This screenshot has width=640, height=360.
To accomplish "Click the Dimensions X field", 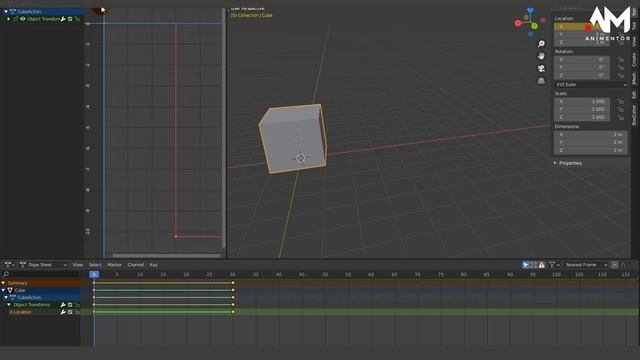I will (x=590, y=134).
